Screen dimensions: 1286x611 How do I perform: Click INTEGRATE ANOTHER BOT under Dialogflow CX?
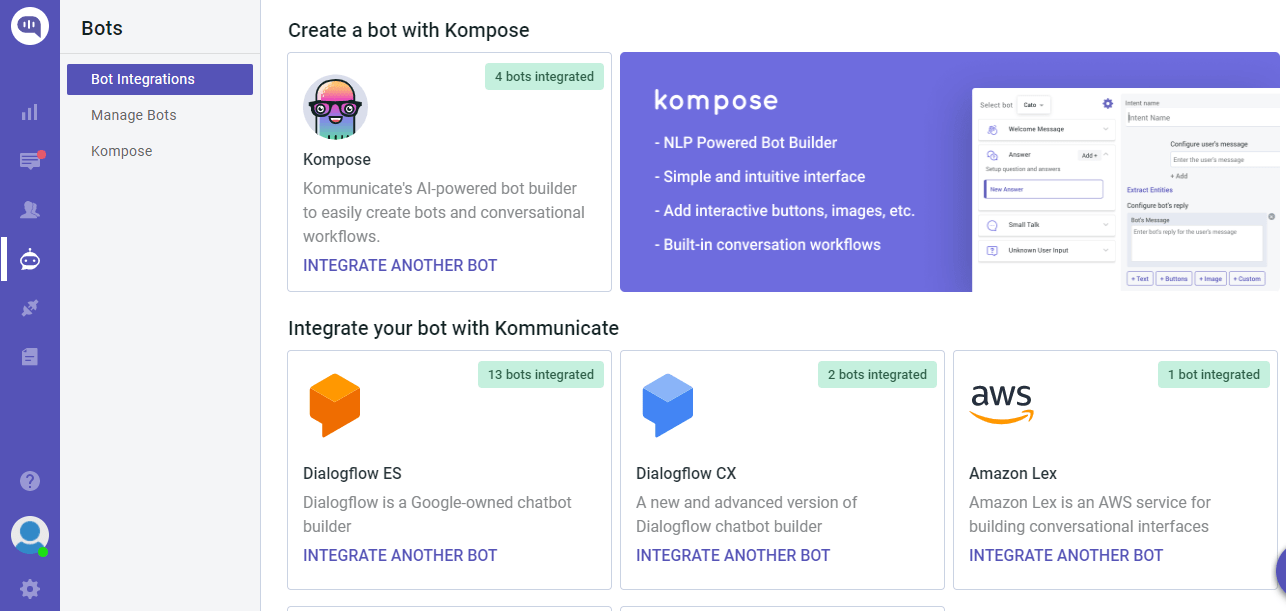point(733,555)
